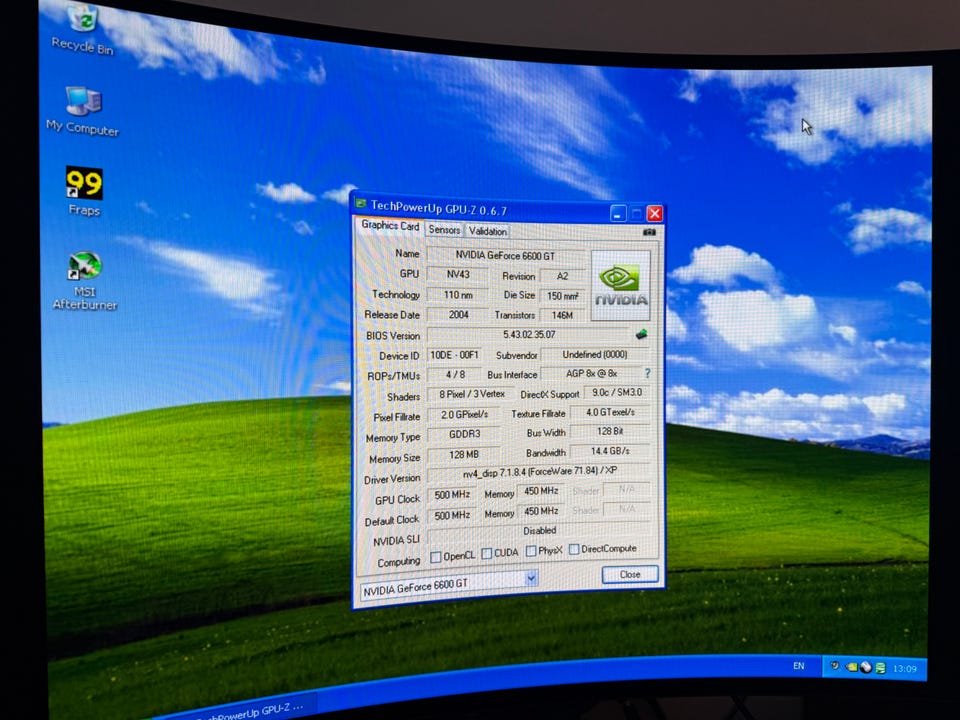Click the ROPs/TMUs value 4 / 8
The width and height of the screenshot is (960, 720).
click(455, 374)
